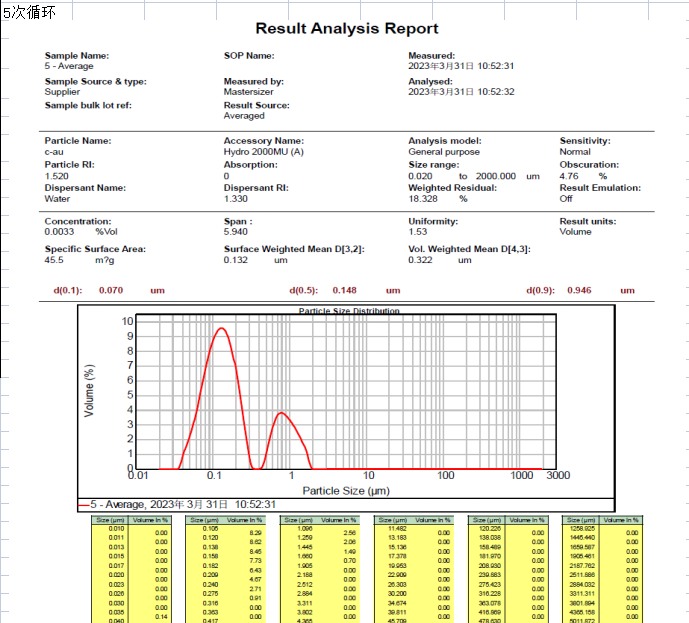Select the concentration value '0.0033'

click(59, 232)
